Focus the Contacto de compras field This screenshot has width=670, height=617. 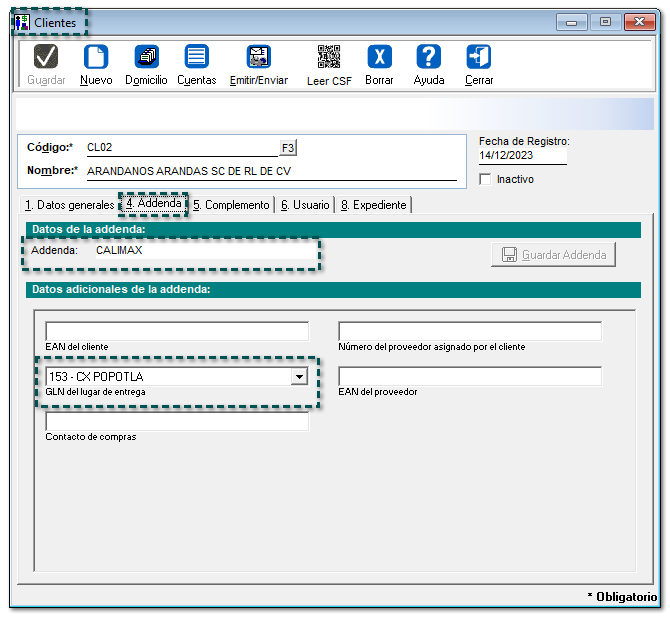point(177,422)
